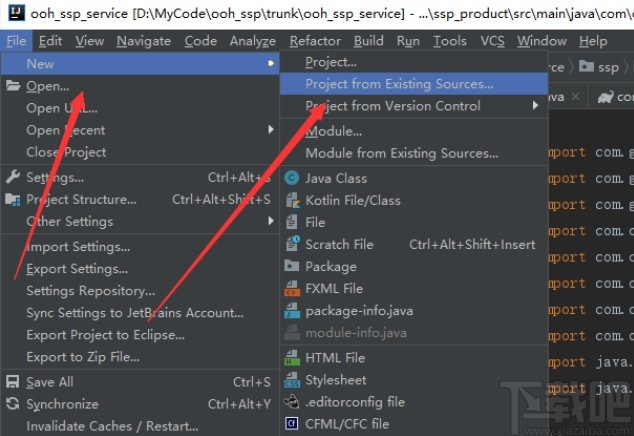Click the Save All disk icon
Image resolution: width=634 pixels, height=436 pixels.
[13, 382]
